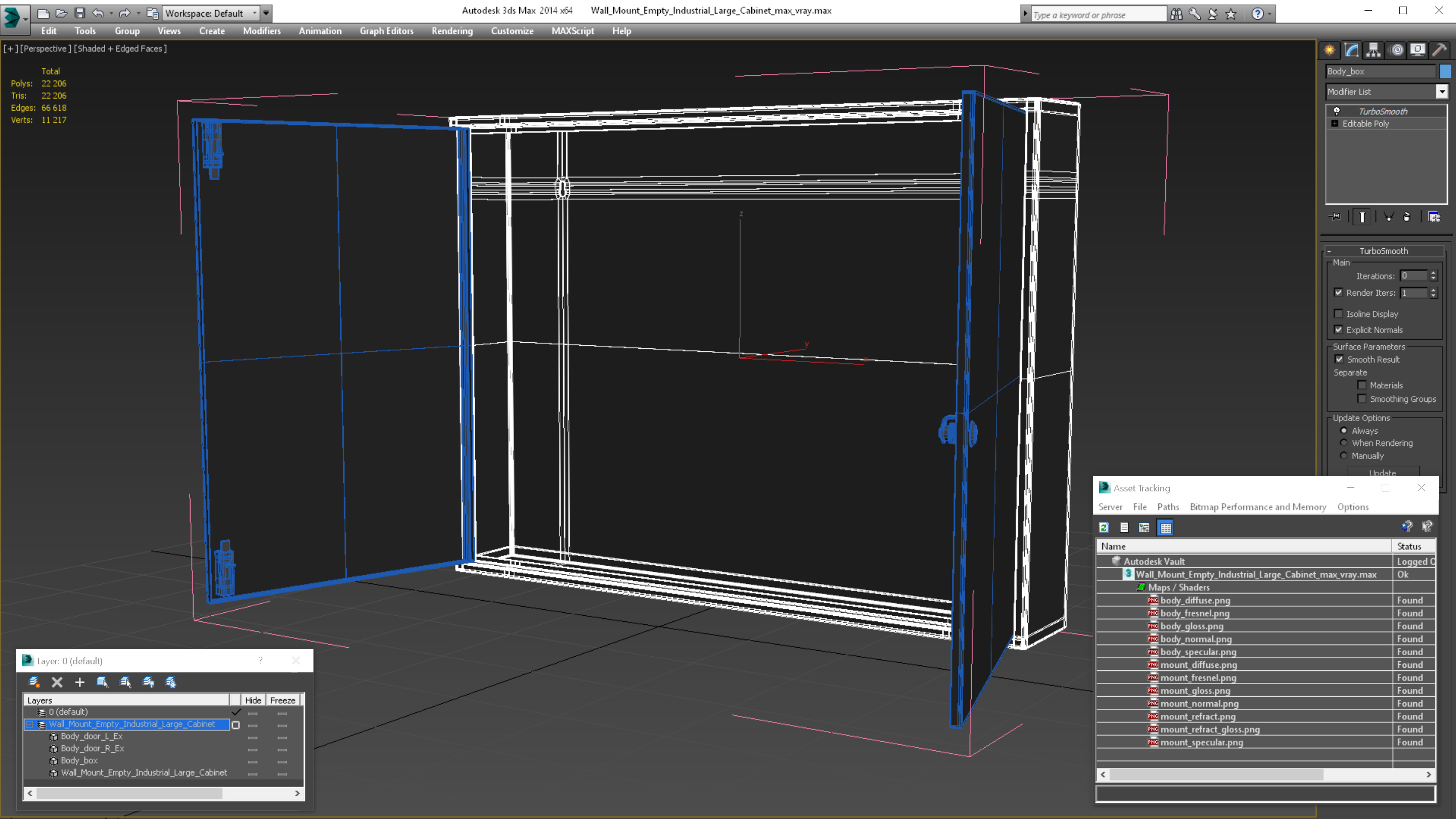Click the Open File folder icon
1456x819 pixels.
pos(62,13)
